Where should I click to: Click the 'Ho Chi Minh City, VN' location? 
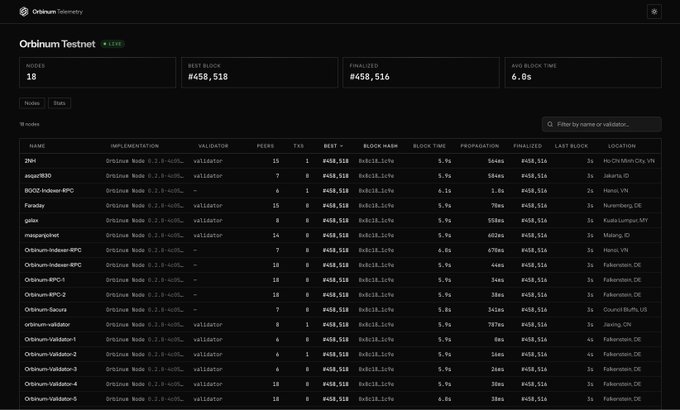pyautogui.click(x=629, y=161)
